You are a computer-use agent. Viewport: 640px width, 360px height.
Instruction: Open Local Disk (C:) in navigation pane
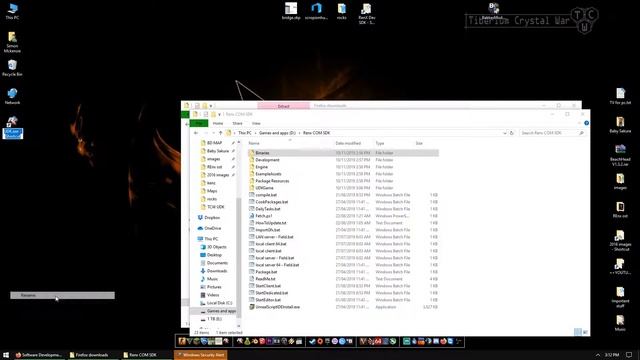(x=216, y=303)
